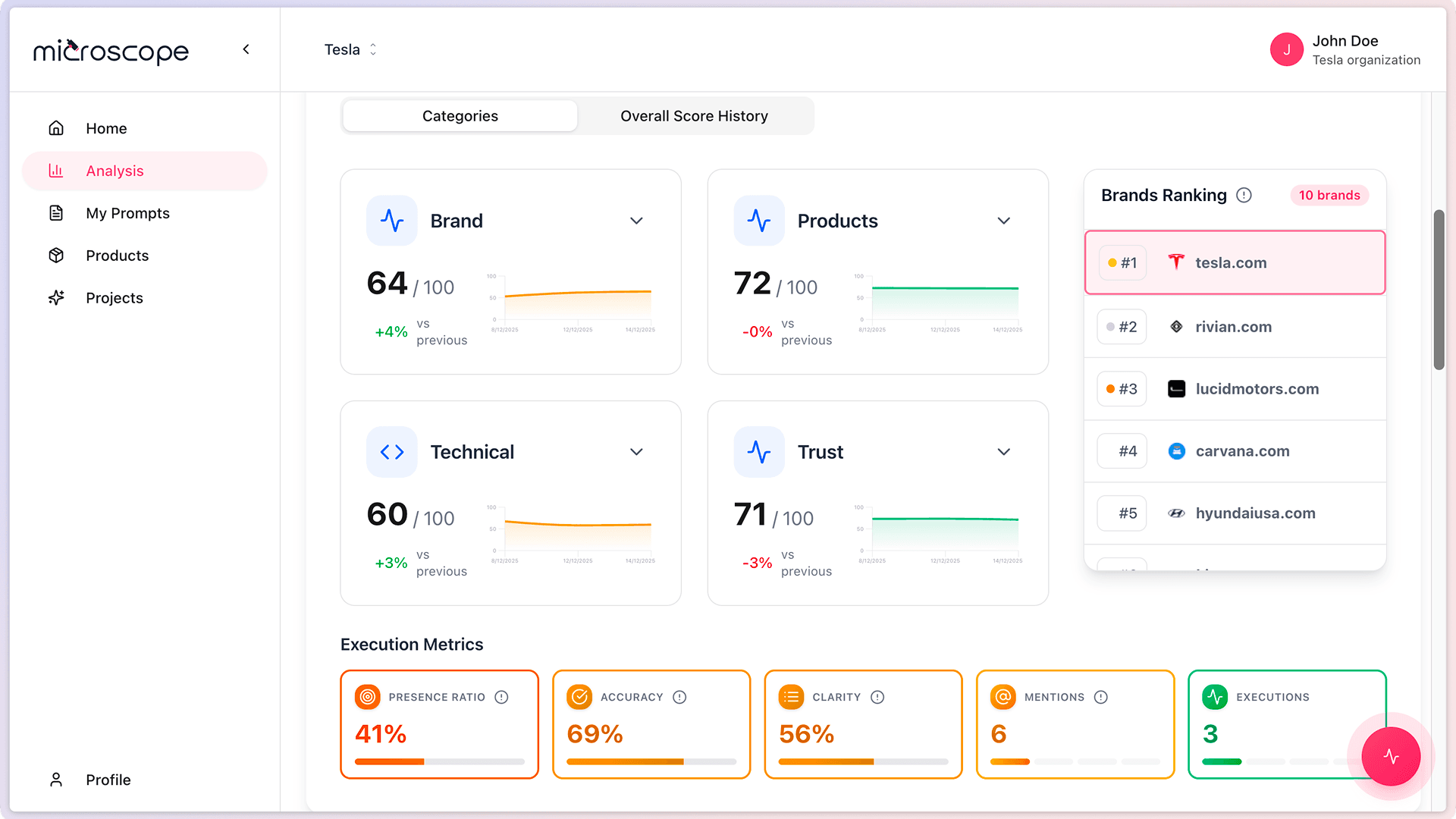Select the Projects sparkle icon

pyautogui.click(x=56, y=297)
